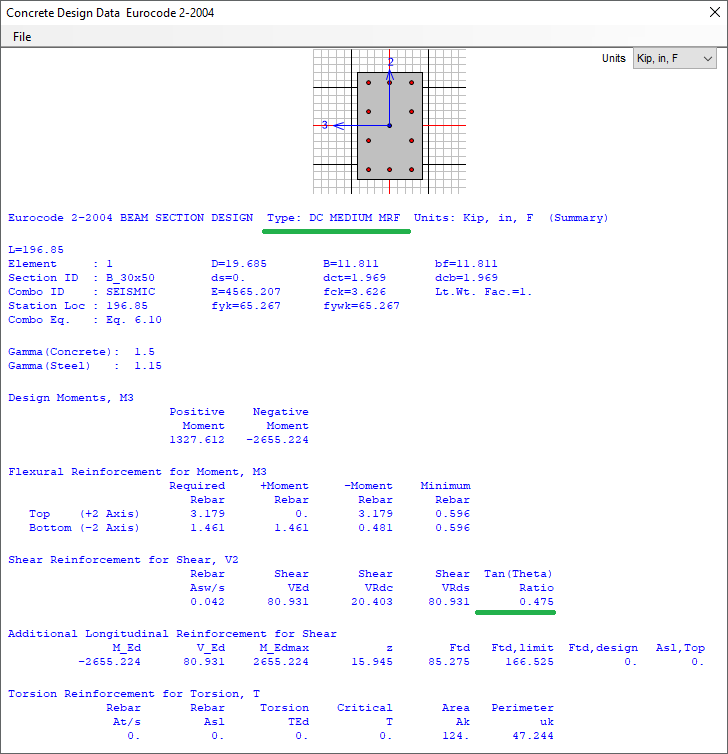
Task: Open the Units dropdown list
Action: coord(675,59)
